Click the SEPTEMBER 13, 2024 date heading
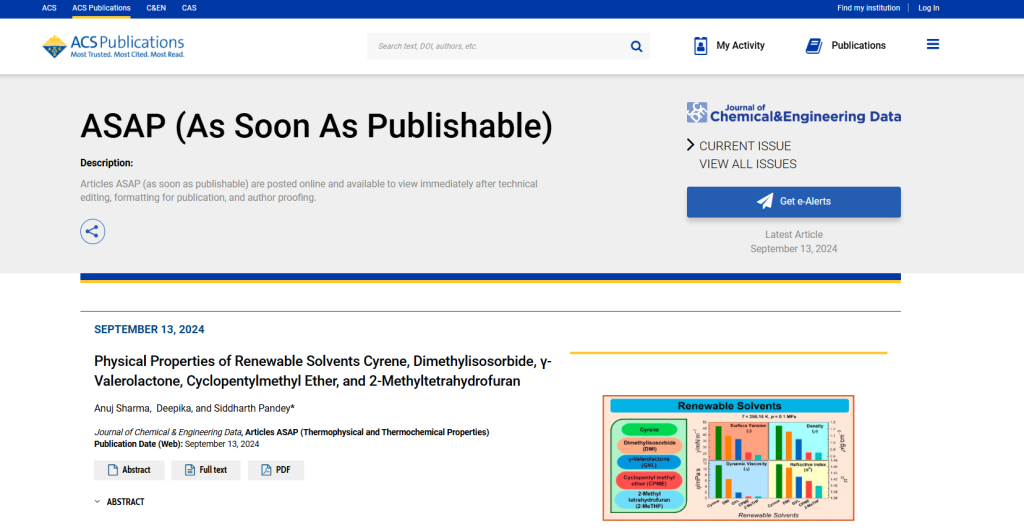The height and width of the screenshot is (531, 1024). (x=149, y=329)
